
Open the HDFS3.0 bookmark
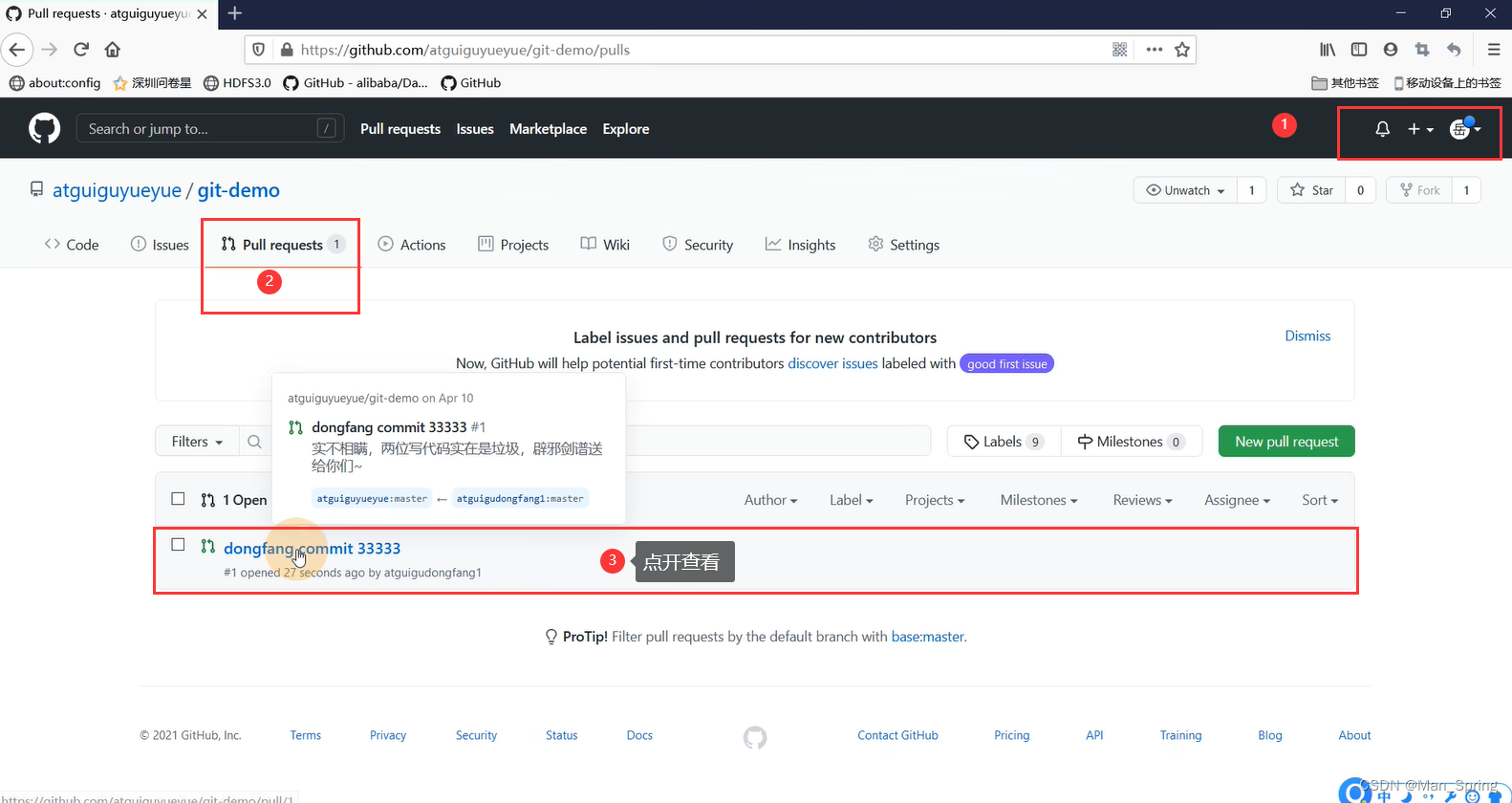click(x=237, y=83)
